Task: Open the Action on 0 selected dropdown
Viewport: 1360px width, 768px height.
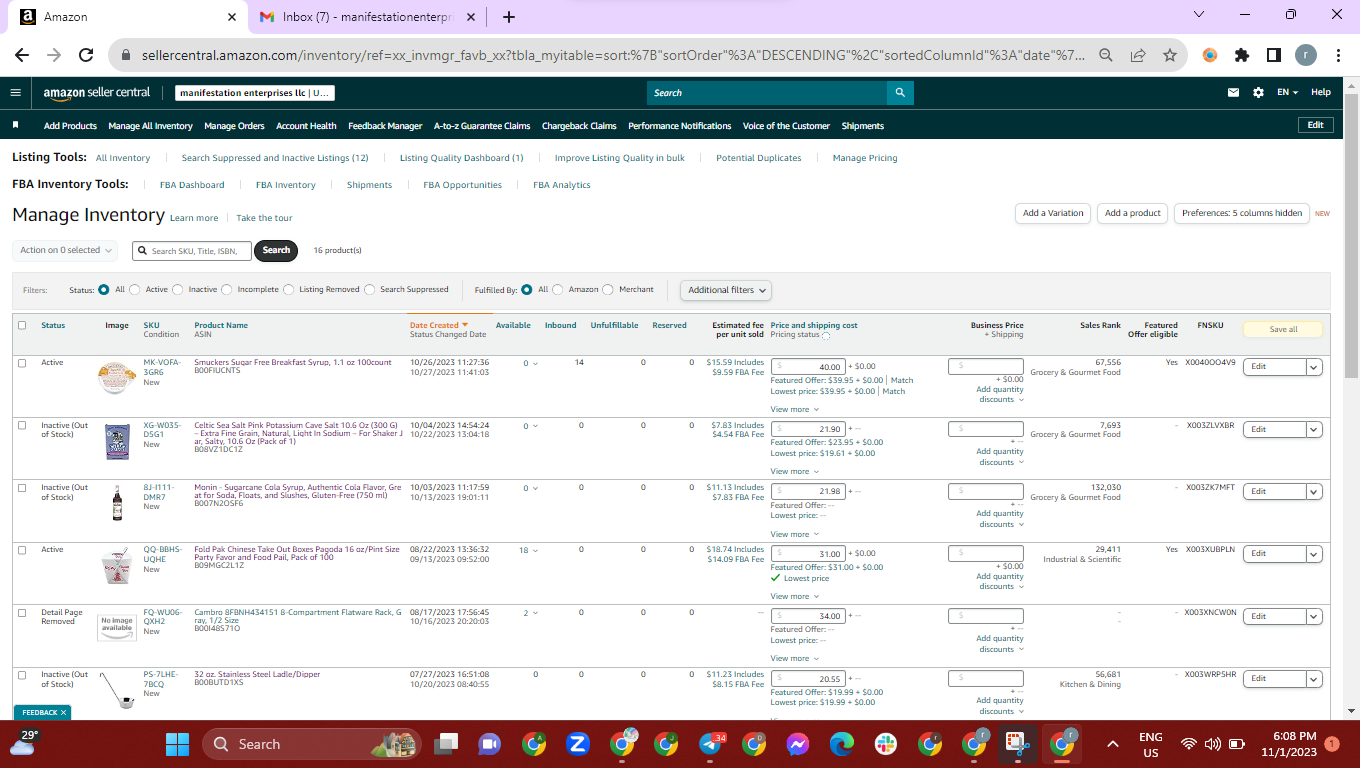Action: point(66,250)
